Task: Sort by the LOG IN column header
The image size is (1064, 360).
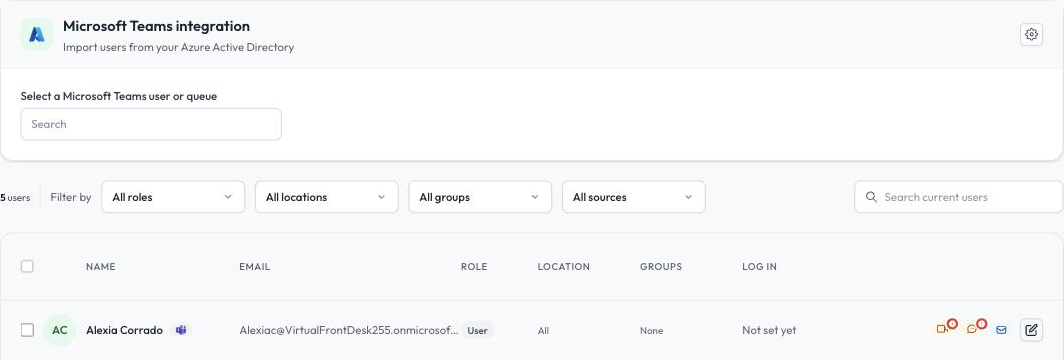Action: [759, 266]
